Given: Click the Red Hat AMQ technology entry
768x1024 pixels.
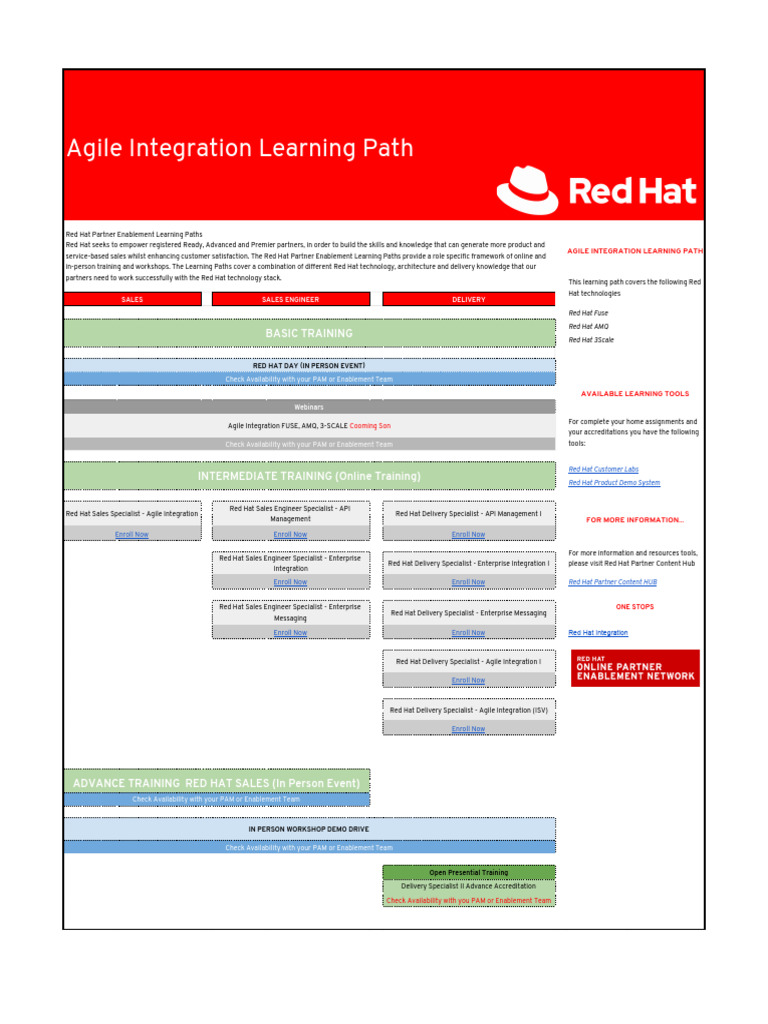Looking at the screenshot, I should pyautogui.click(x=588, y=327).
